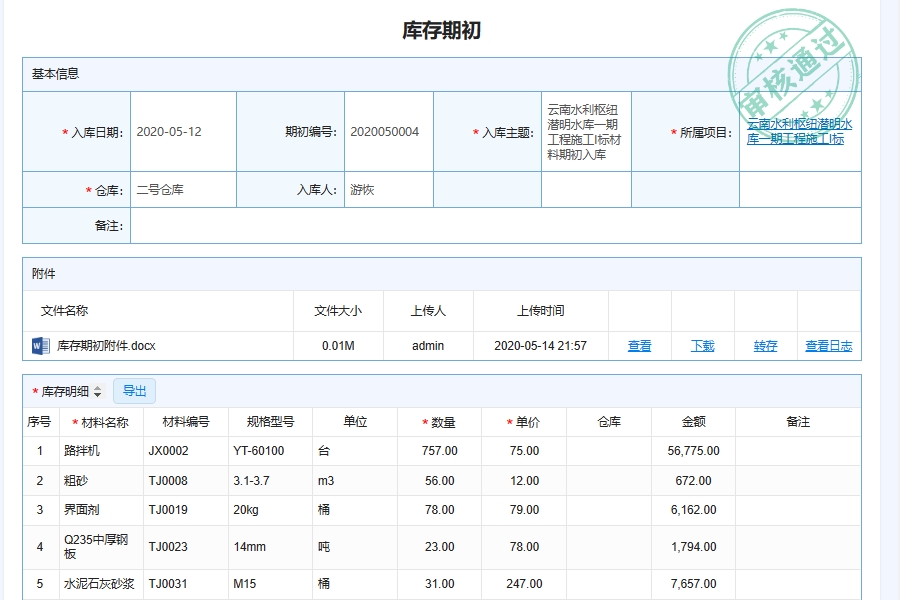
Task: Click the 仓库 value 二号仓库
Action: click(160, 190)
